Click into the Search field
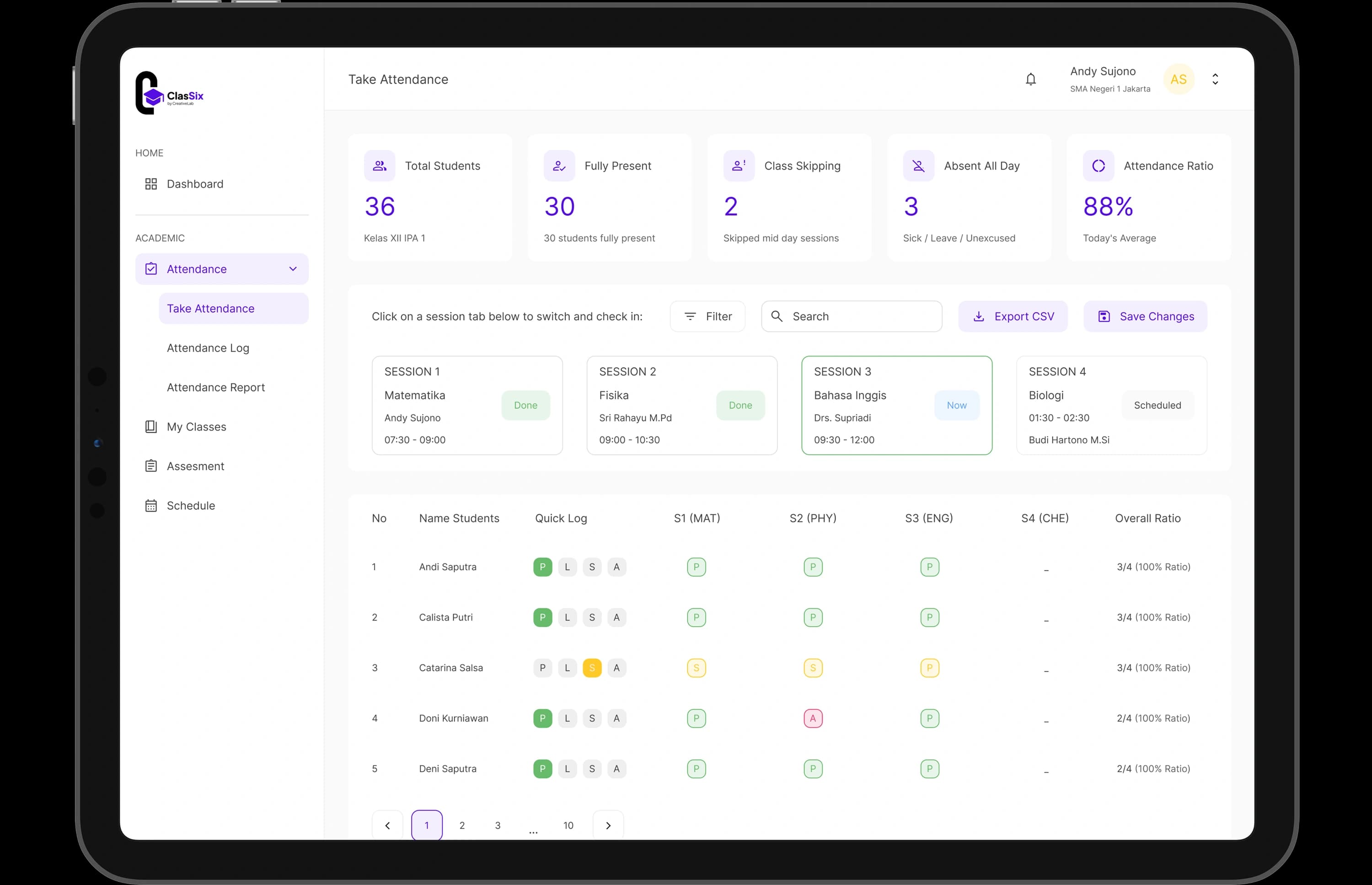 852,316
